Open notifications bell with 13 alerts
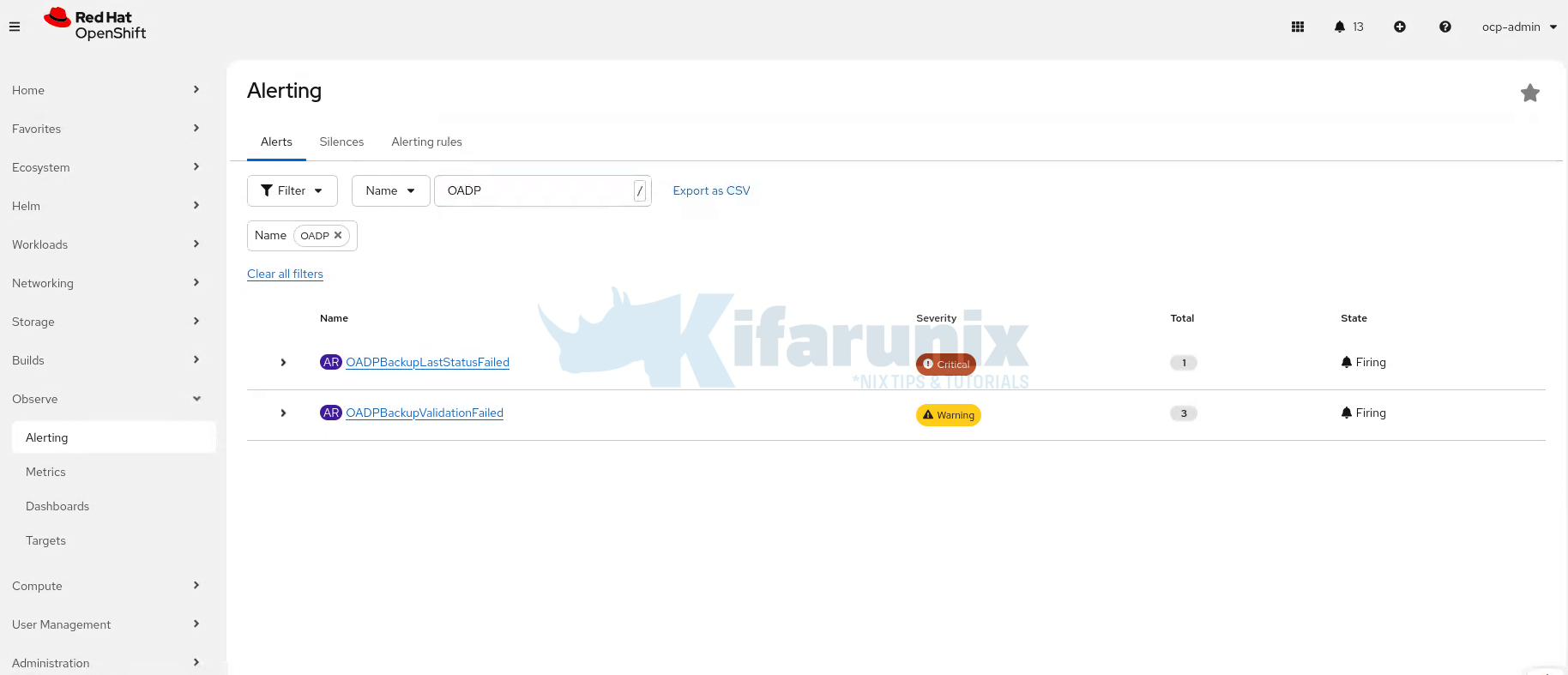Image resolution: width=1568 pixels, height=675 pixels. coord(1348,27)
